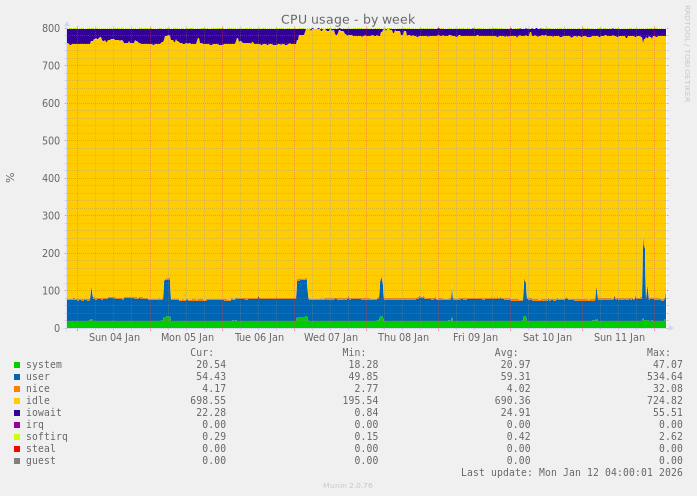
Task: Click the blue user legend swatch
Action: 17,377
